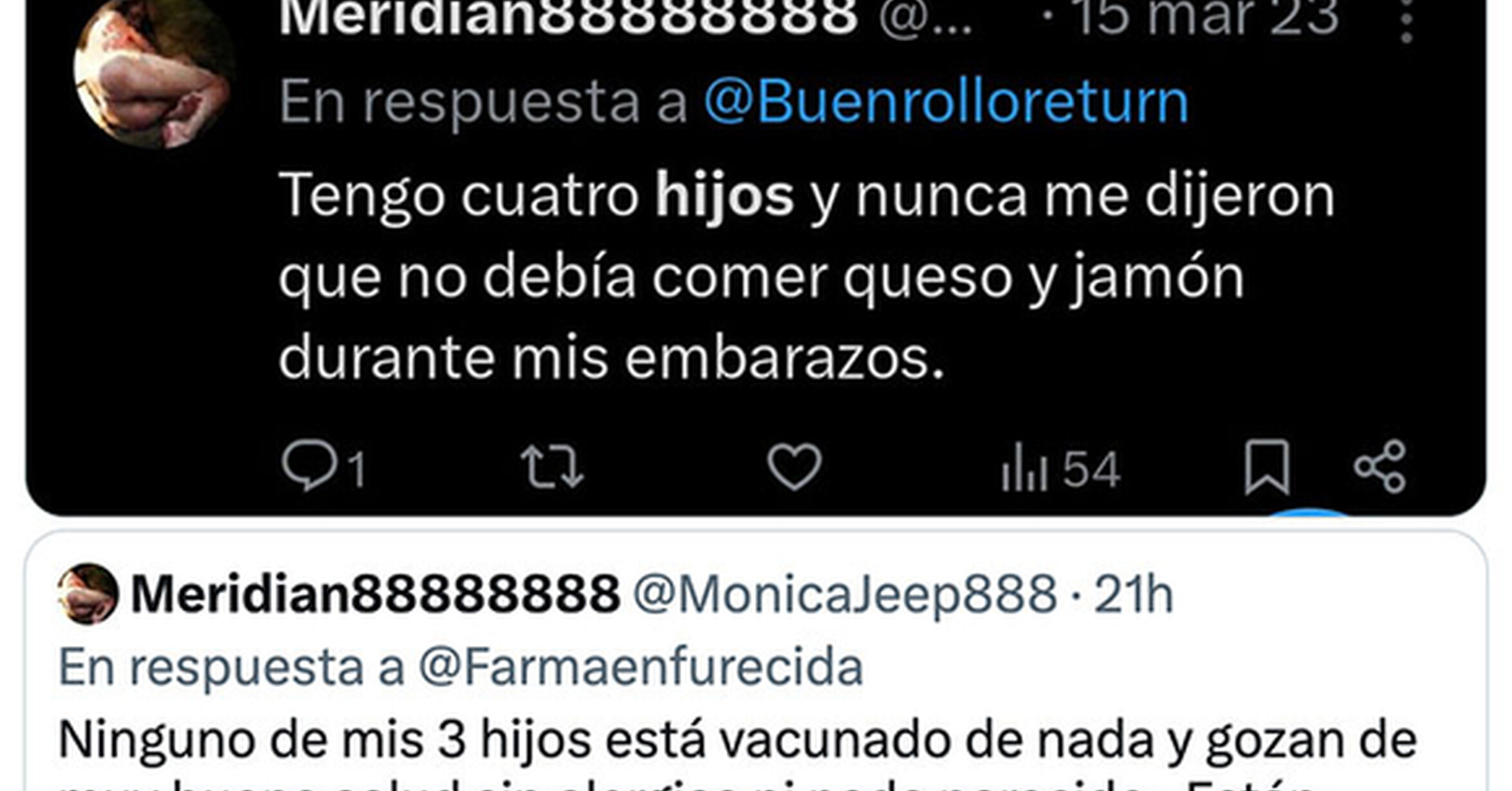The width and height of the screenshot is (1512, 791).
Task: Click the reply count number 1
Action: click(357, 469)
